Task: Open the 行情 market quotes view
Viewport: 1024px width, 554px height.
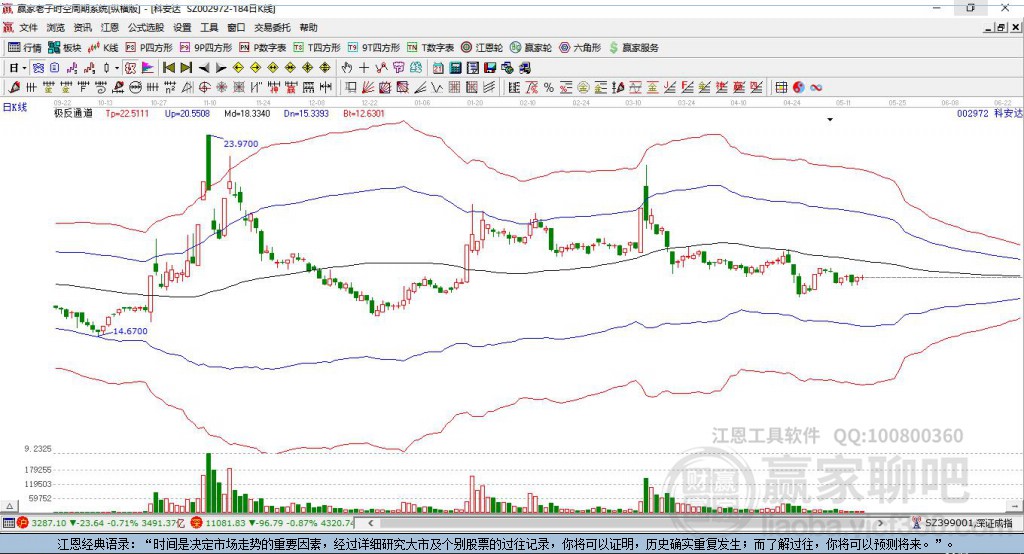Action: click(x=25, y=48)
